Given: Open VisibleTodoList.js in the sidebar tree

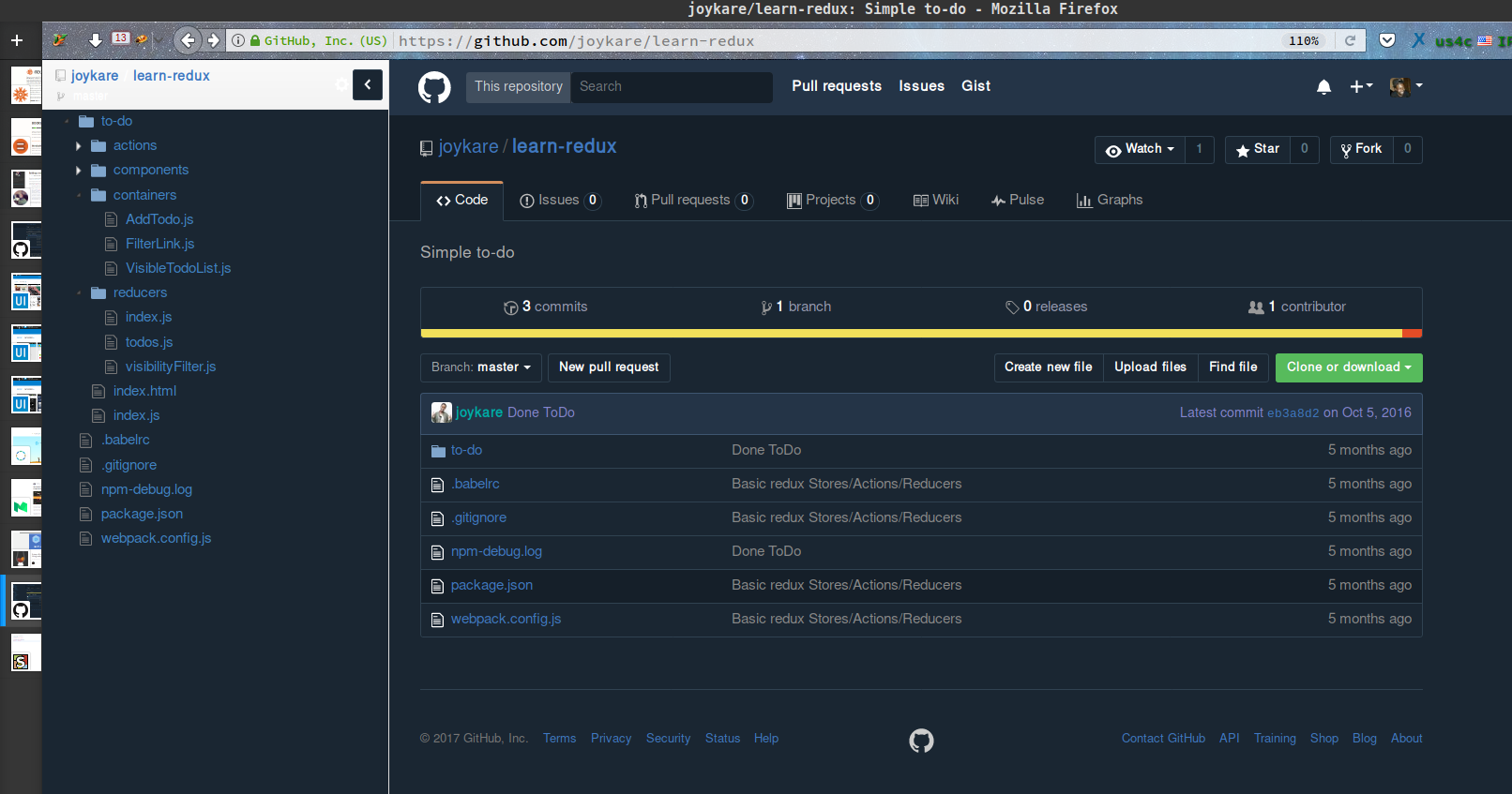Looking at the screenshot, I should click(178, 268).
